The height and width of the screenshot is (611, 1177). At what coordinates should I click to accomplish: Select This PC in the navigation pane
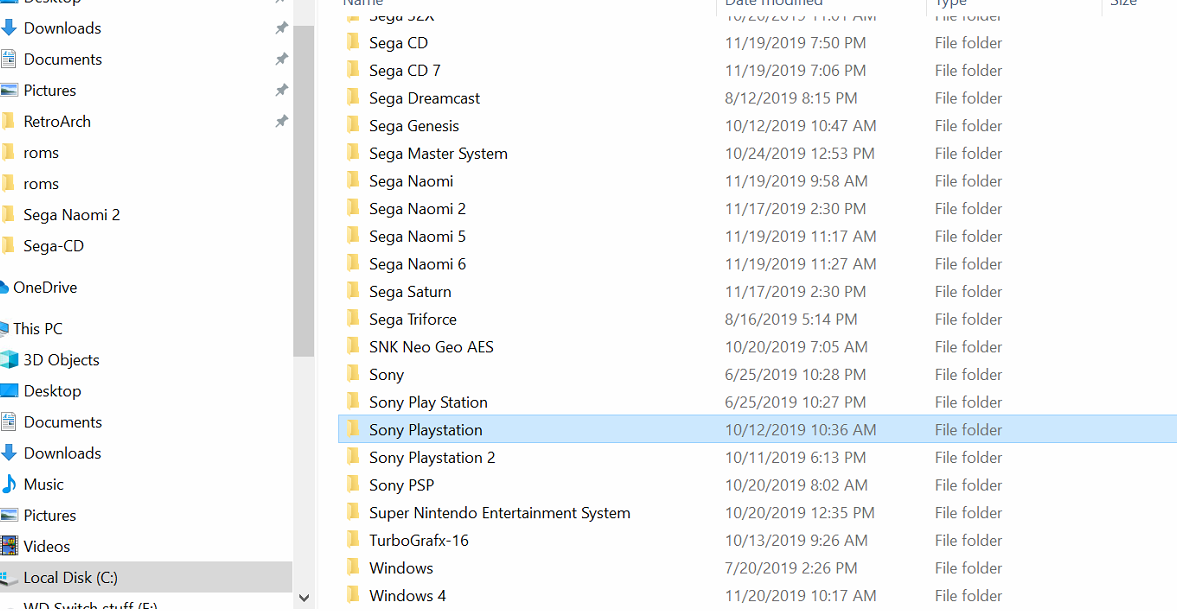coord(38,329)
